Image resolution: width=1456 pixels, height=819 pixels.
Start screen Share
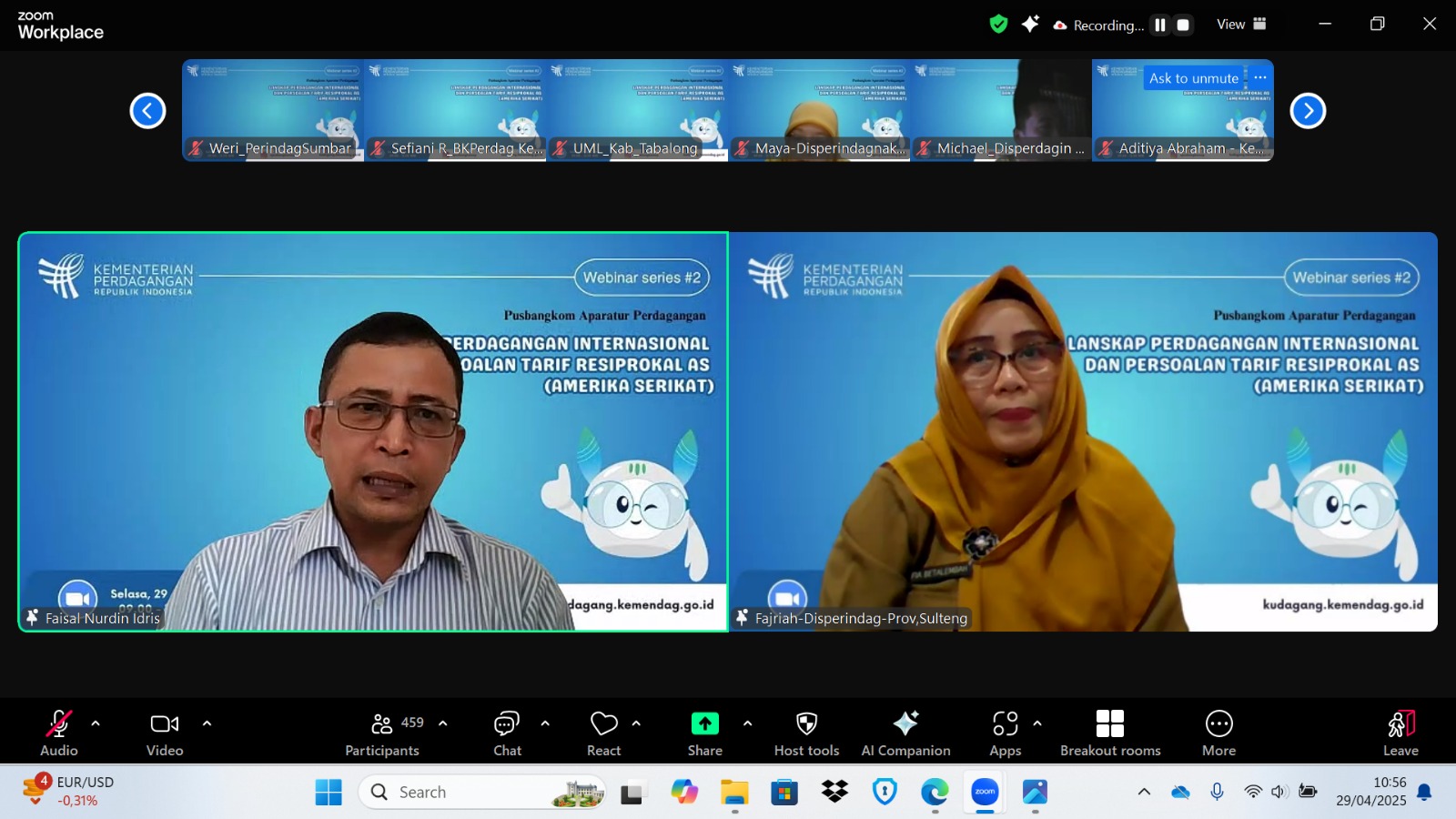point(705,733)
